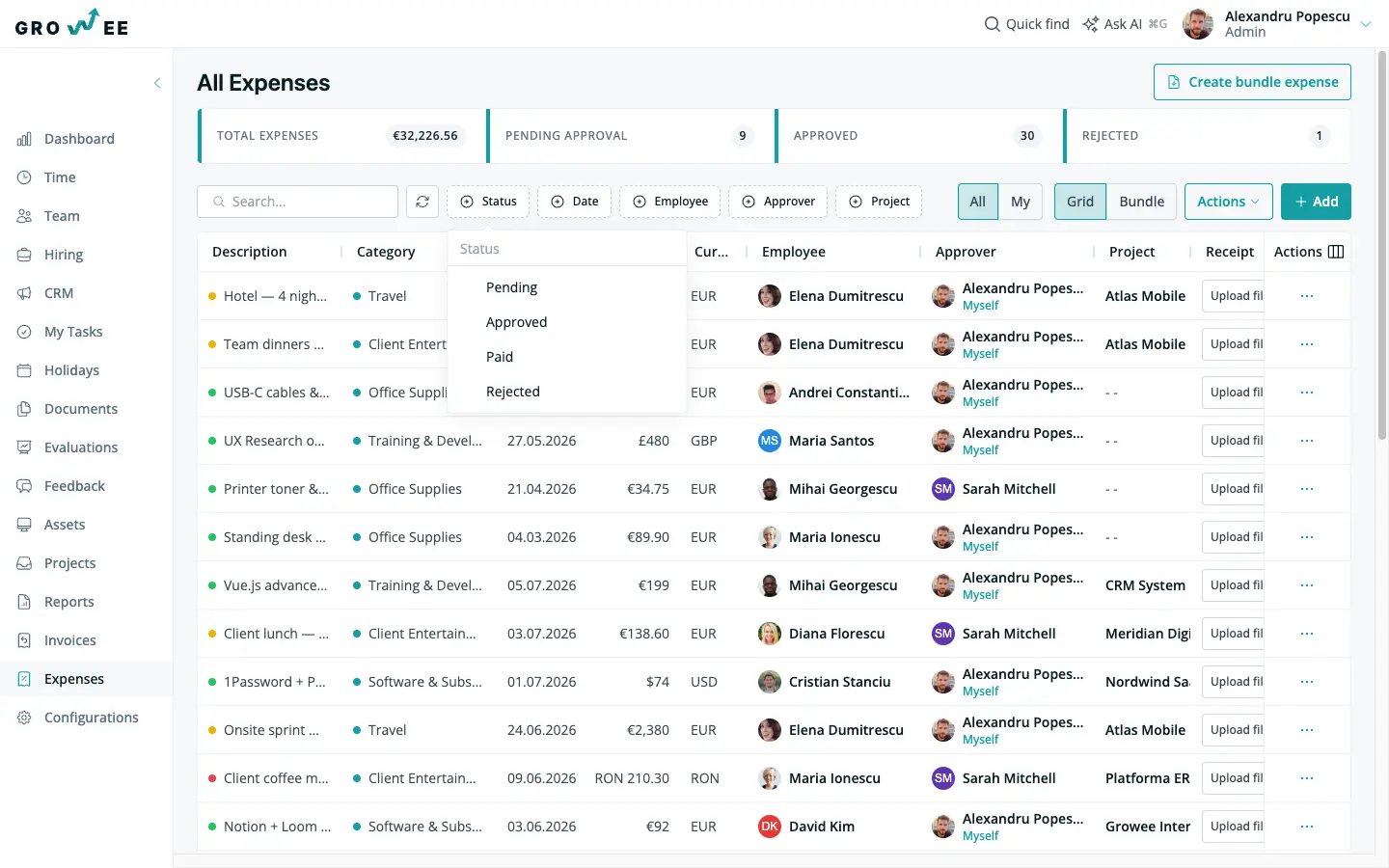Click Create bundle expense button
The height and width of the screenshot is (868, 1389).
tap(1252, 82)
